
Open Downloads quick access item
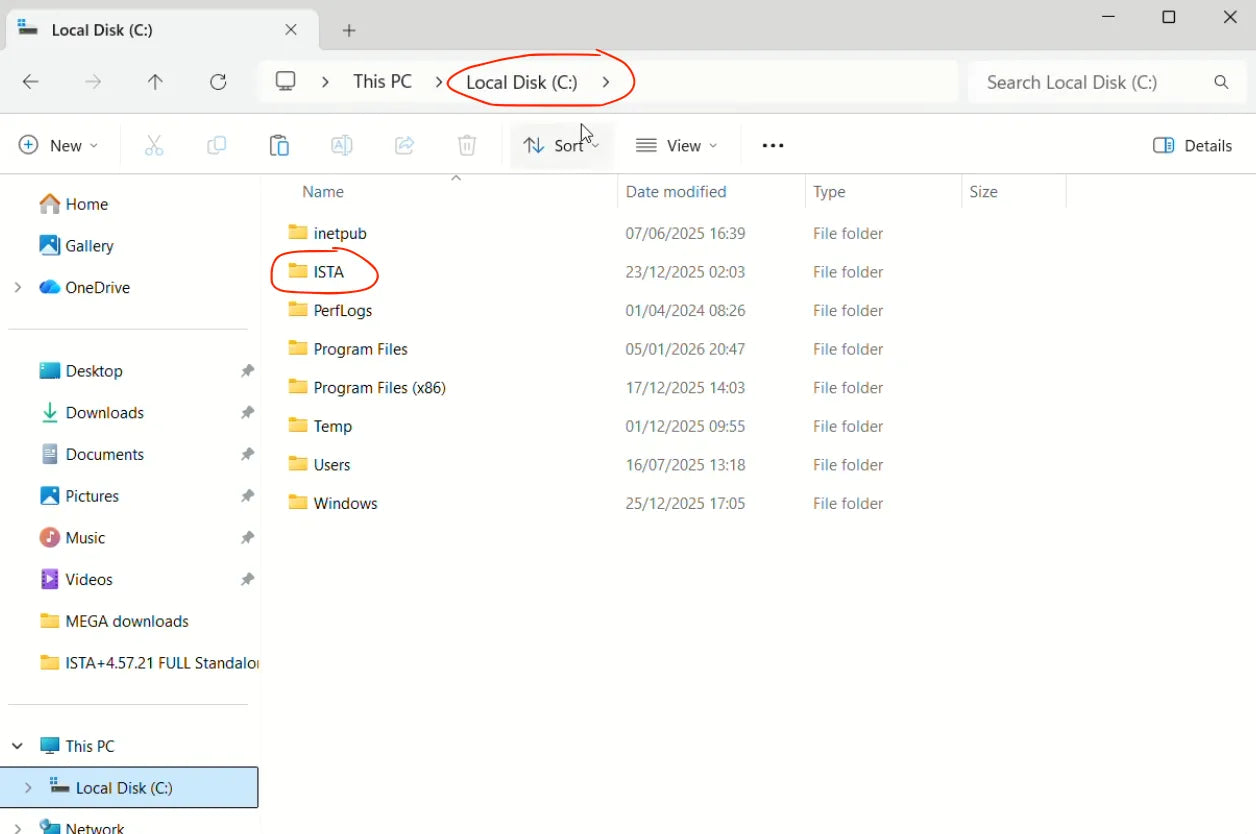coord(92,412)
